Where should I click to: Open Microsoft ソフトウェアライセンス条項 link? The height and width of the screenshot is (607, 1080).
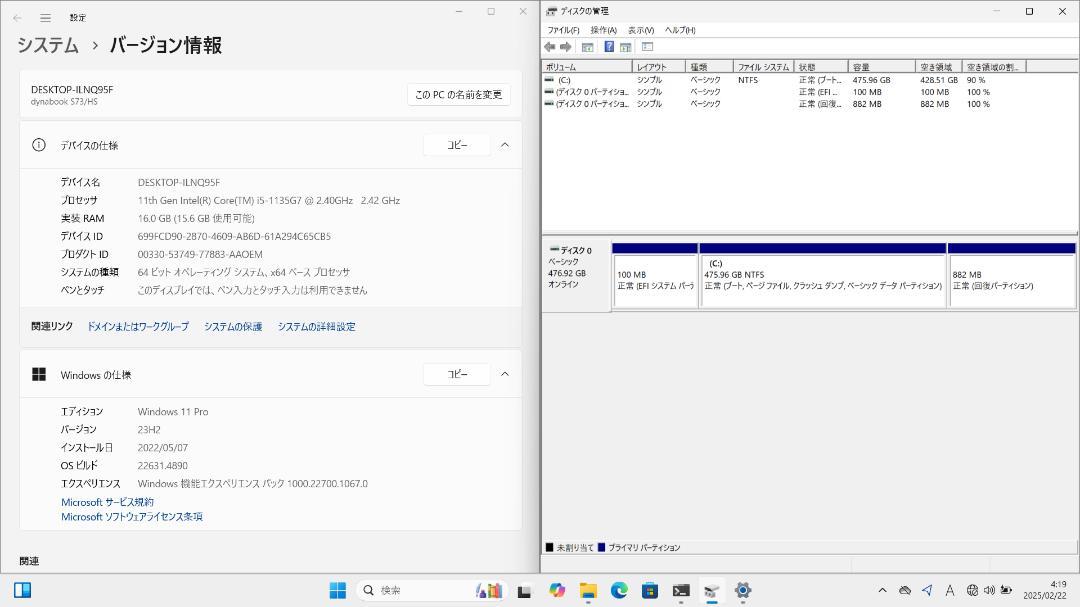[132, 517]
